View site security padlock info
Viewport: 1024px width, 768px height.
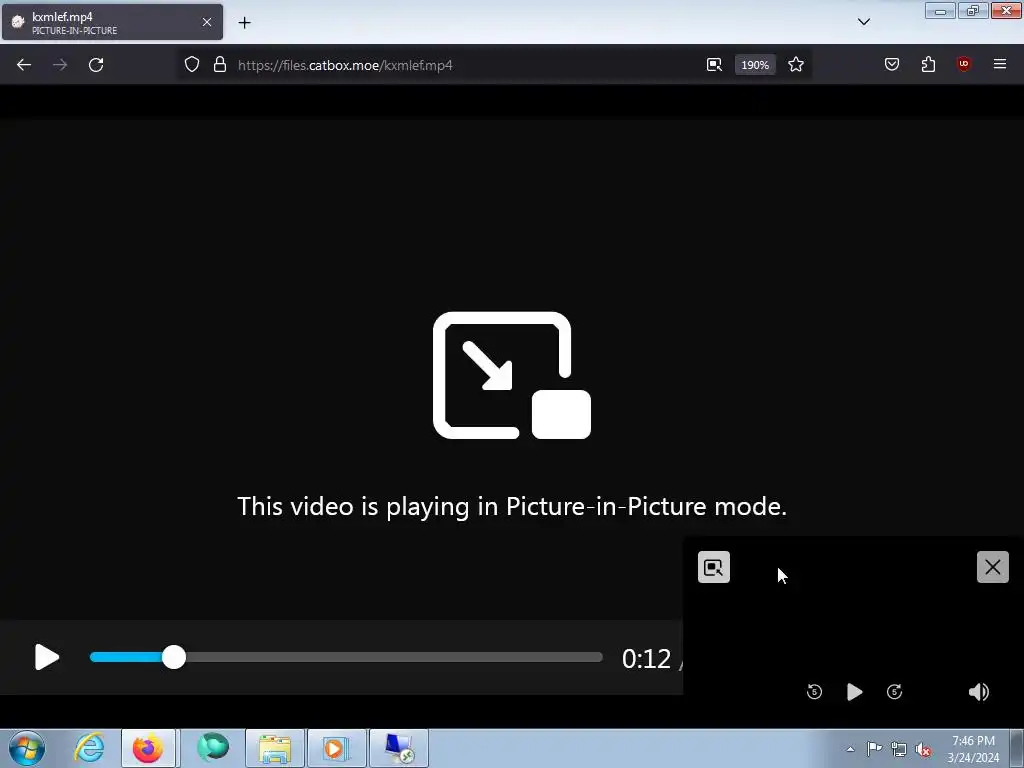[x=220, y=65]
